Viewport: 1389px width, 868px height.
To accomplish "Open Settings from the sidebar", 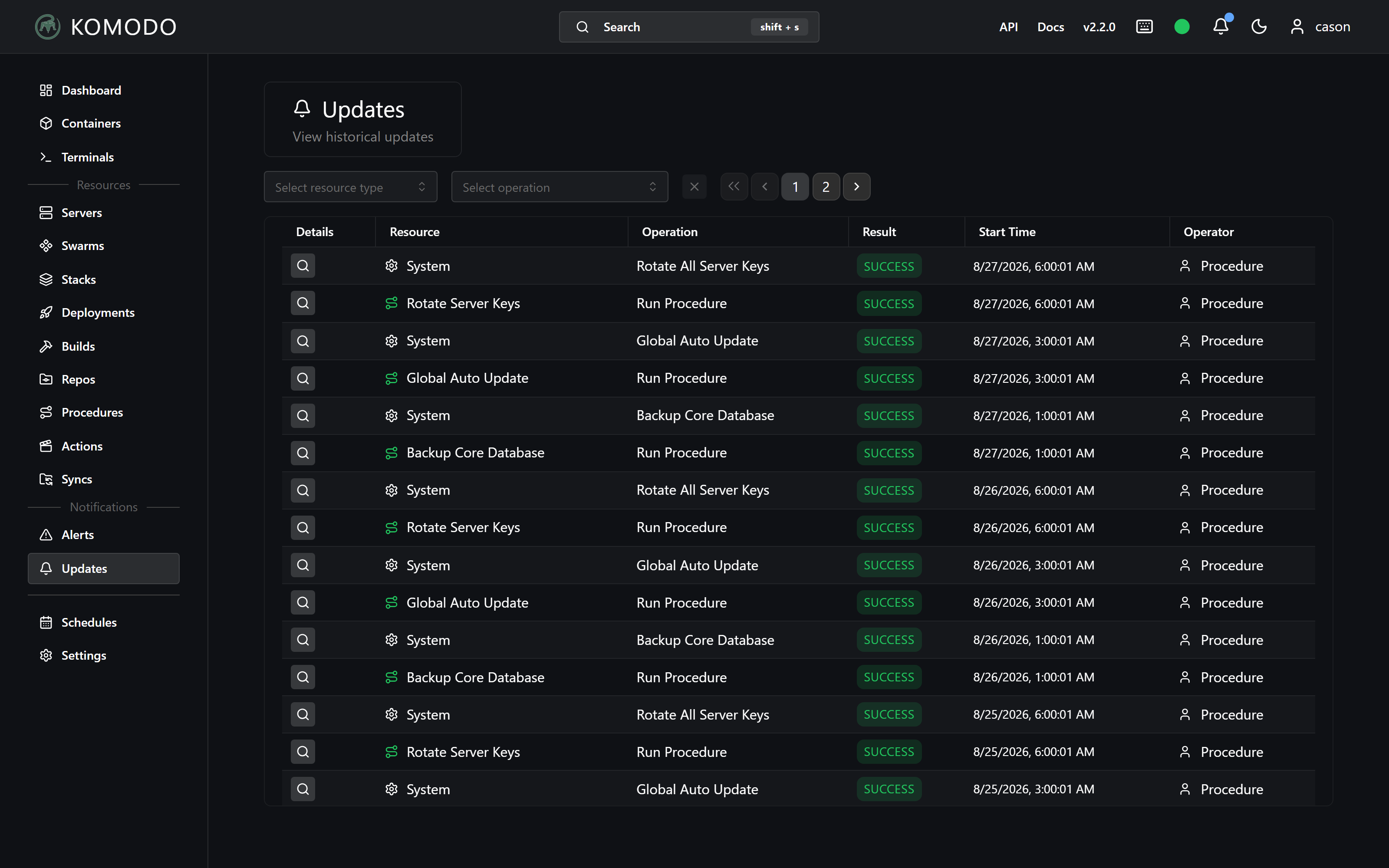I will coord(103,655).
